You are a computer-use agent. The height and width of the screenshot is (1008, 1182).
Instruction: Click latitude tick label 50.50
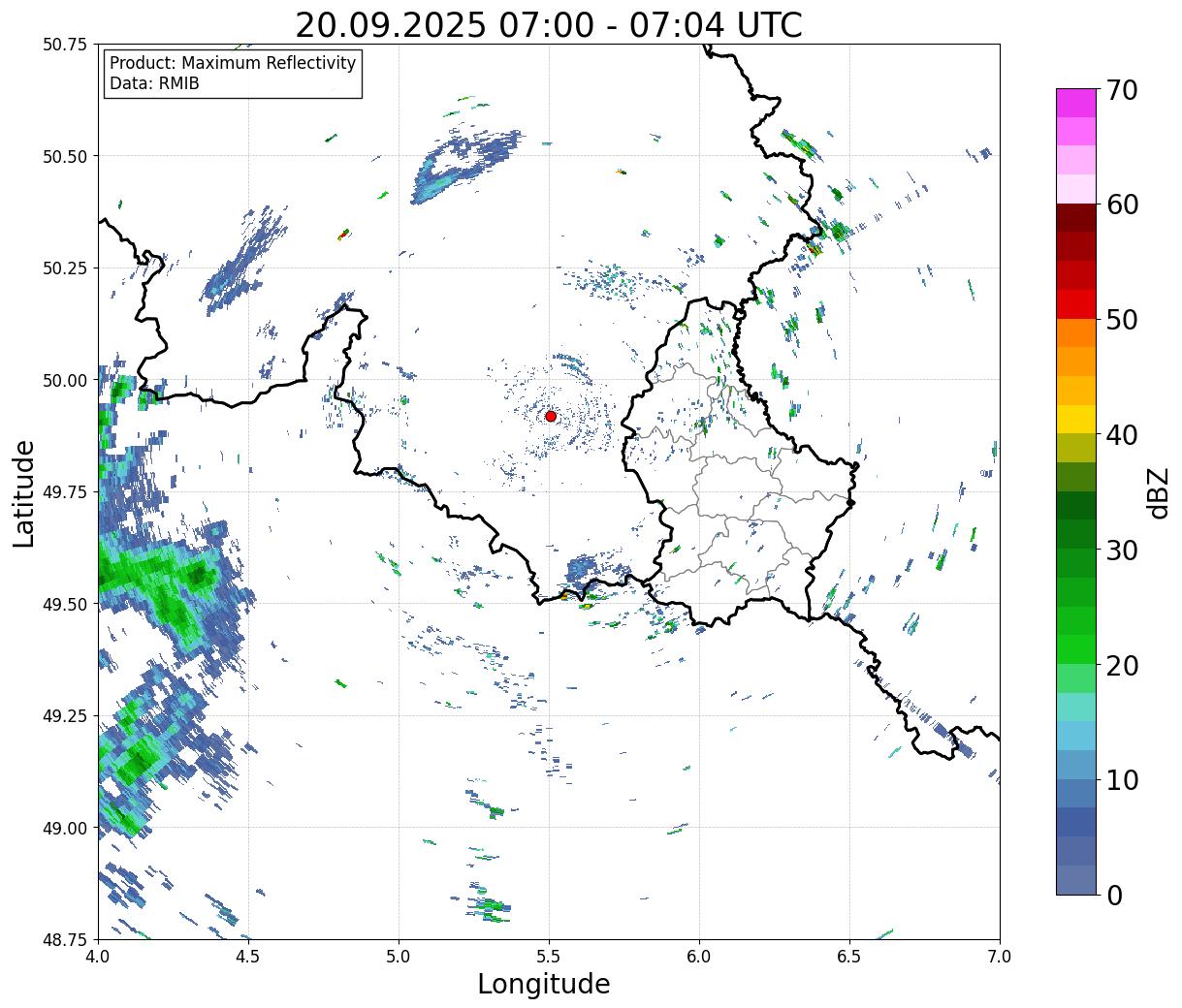(x=65, y=156)
